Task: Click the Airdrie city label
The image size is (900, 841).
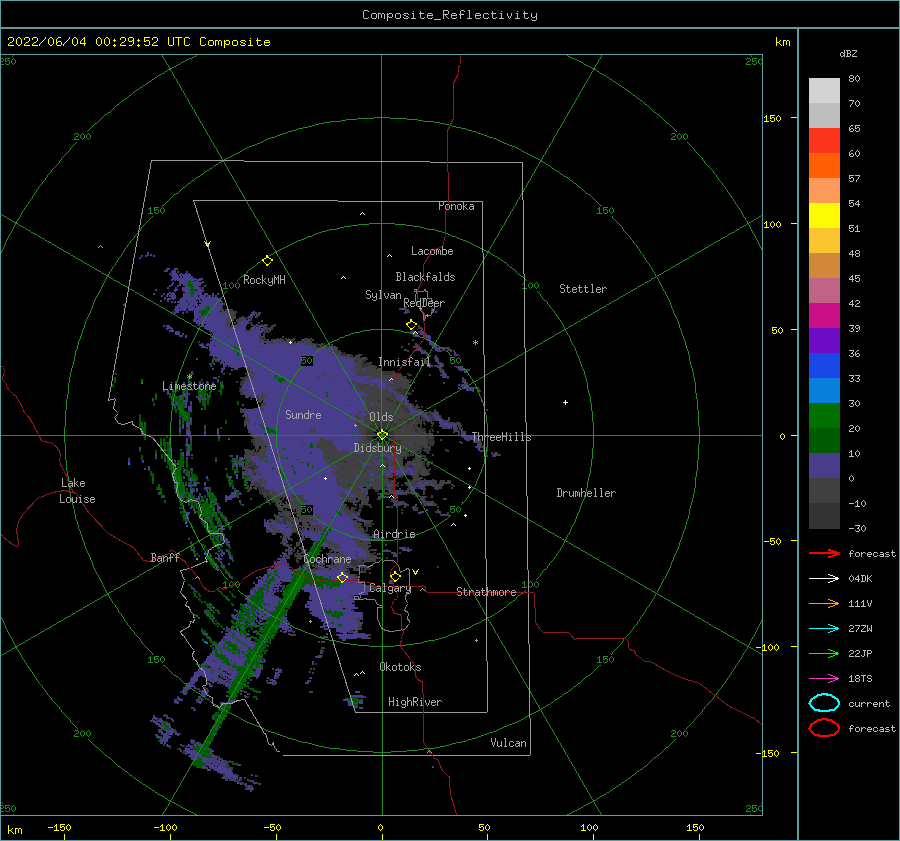Action: pos(394,534)
